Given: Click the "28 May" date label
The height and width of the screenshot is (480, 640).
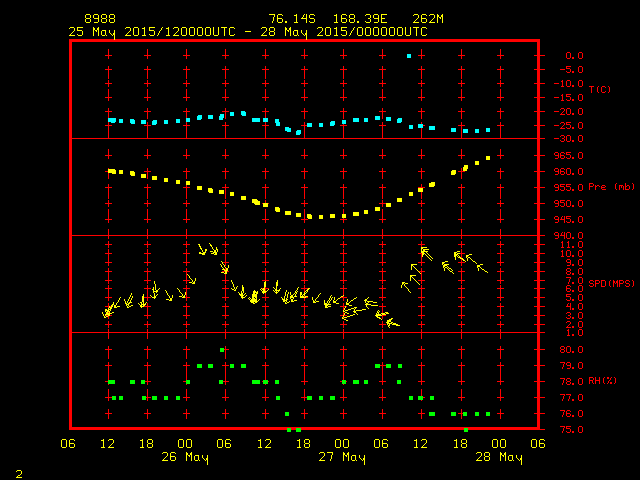Looking at the screenshot, I should (x=499, y=457).
